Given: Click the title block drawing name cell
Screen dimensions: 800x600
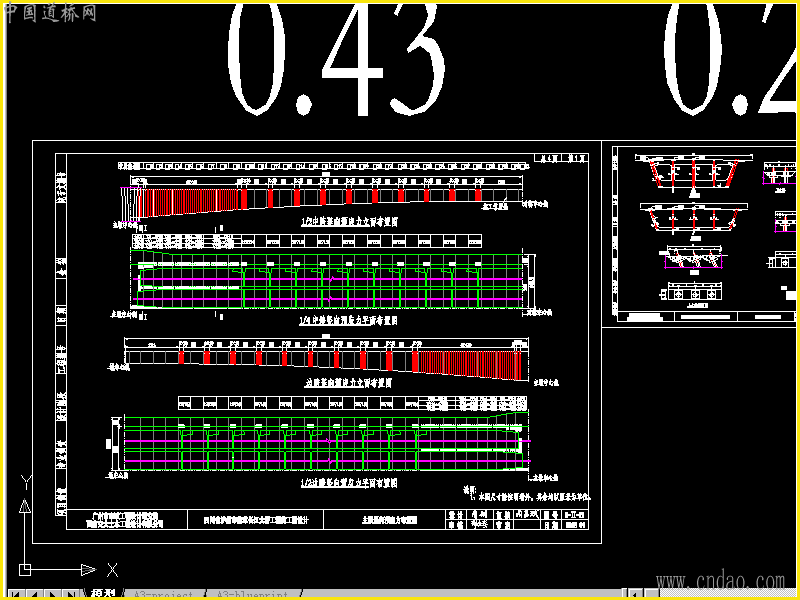Looking at the screenshot, I should click(x=384, y=520).
